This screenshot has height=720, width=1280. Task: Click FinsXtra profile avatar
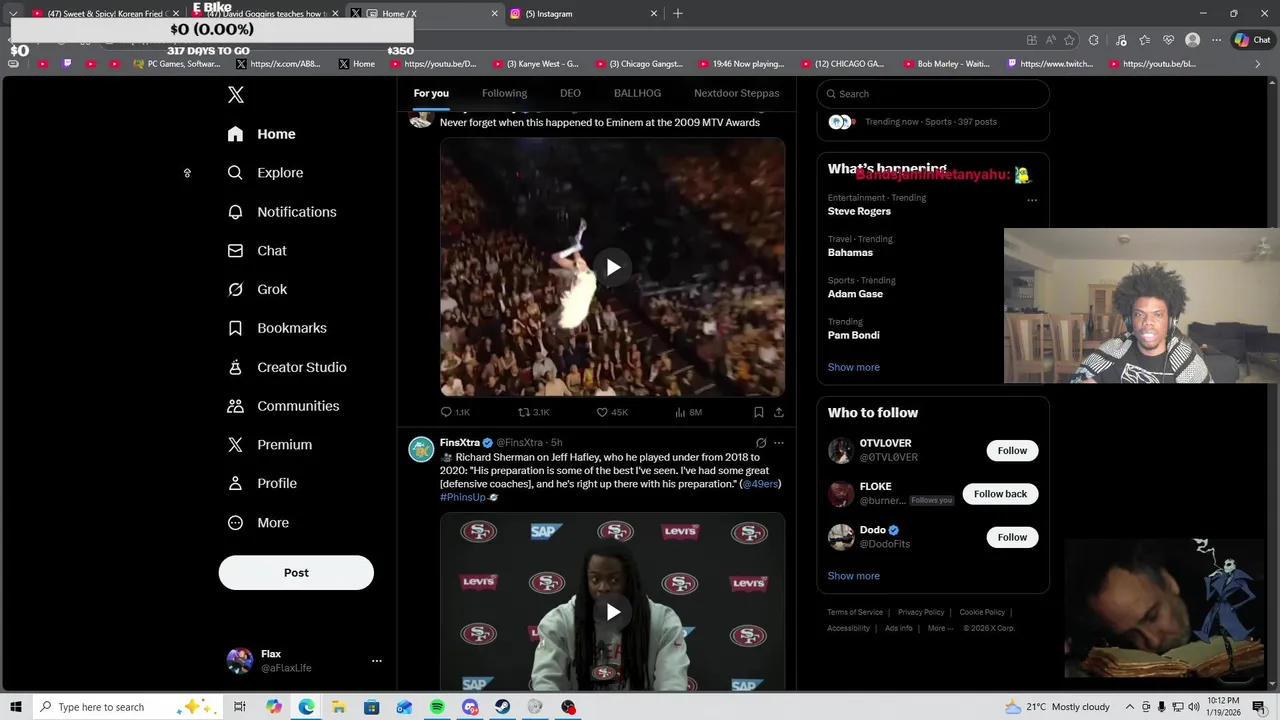[x=421, y=449]
